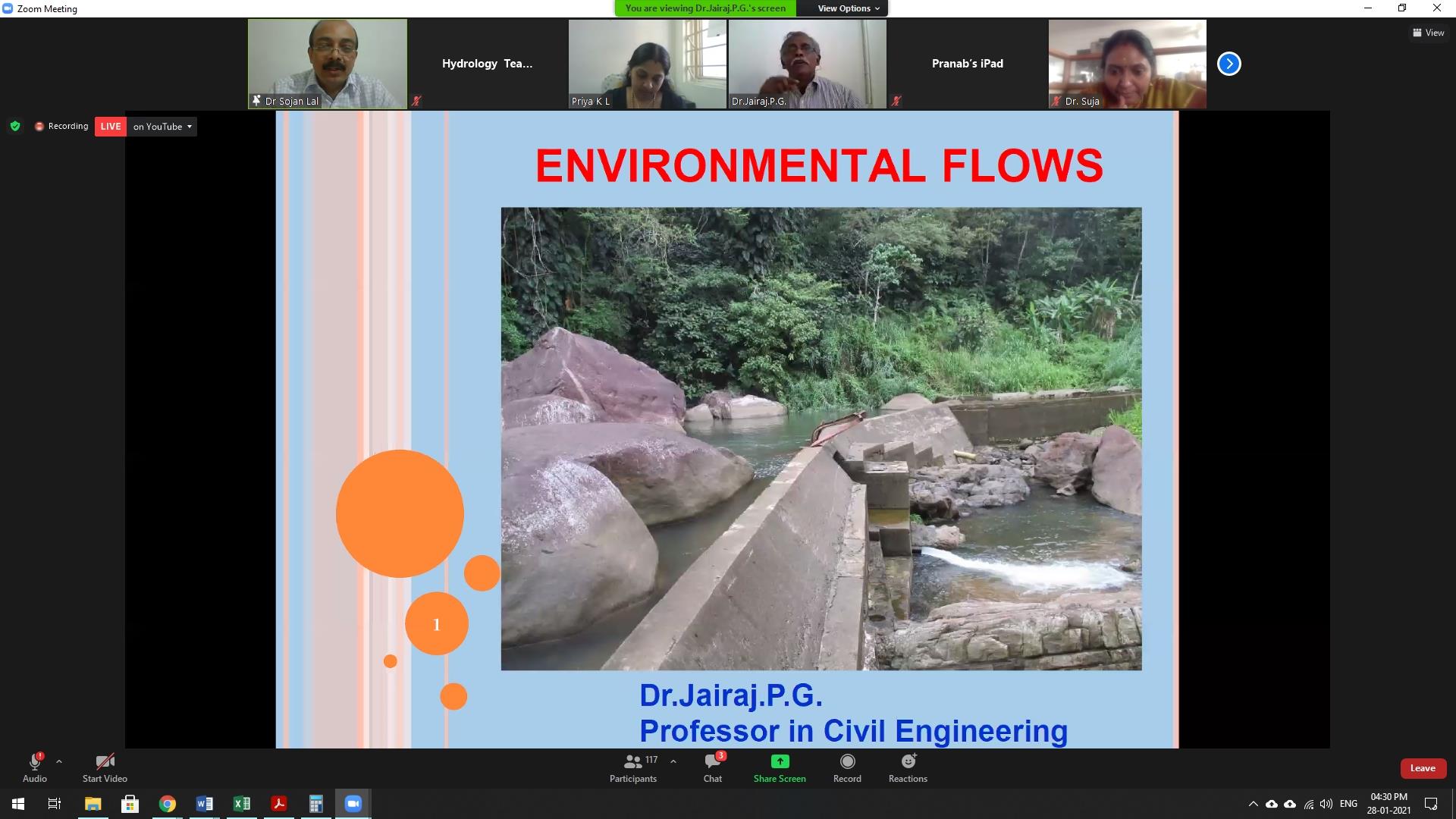Screen dimensions: 1456x819
Task: Select Dr Sojan Lal video thumbnail
Action: 328,64
